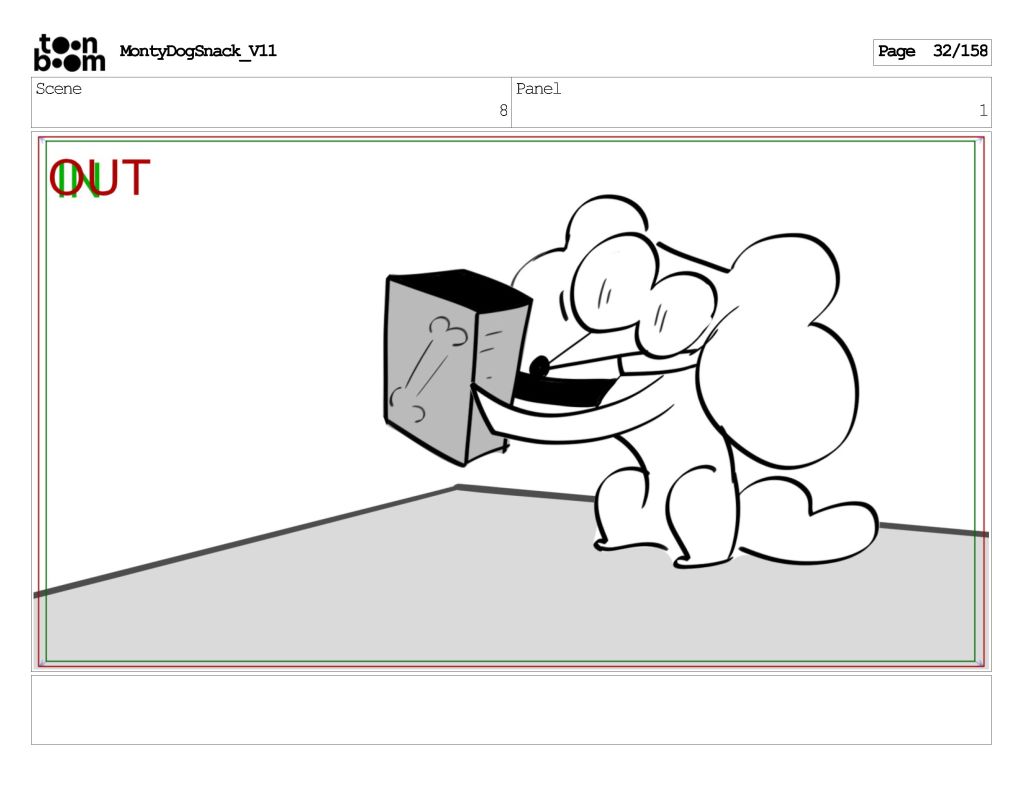
Task: Click the empty notes box below the panel
Action: point(511,709)
